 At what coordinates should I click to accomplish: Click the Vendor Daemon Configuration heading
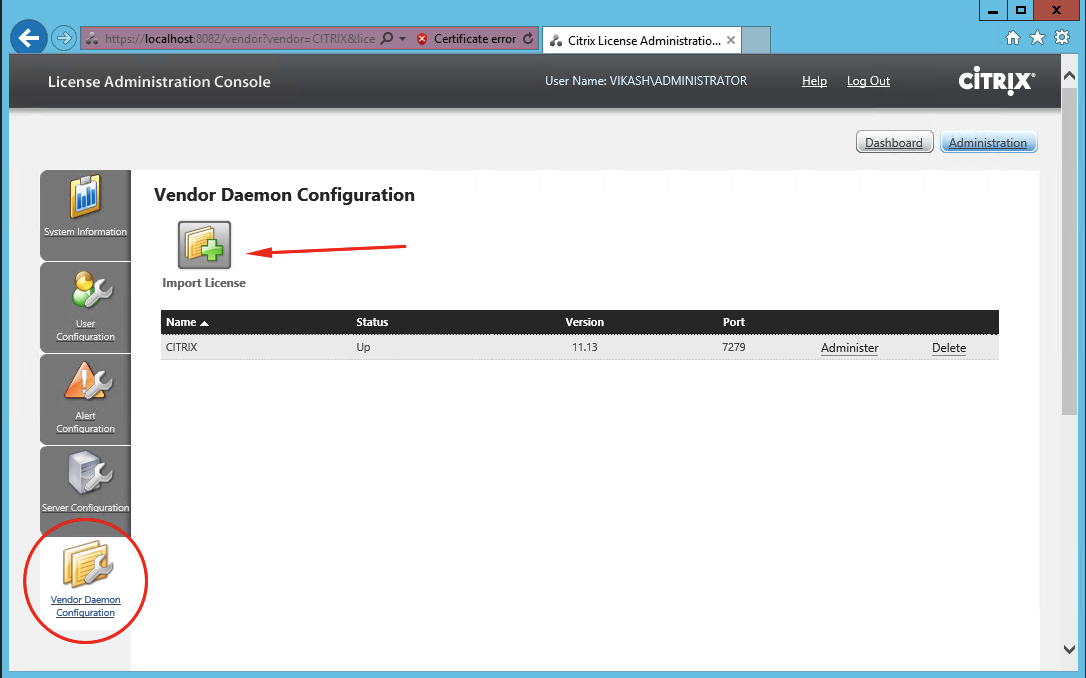(284, 195)
